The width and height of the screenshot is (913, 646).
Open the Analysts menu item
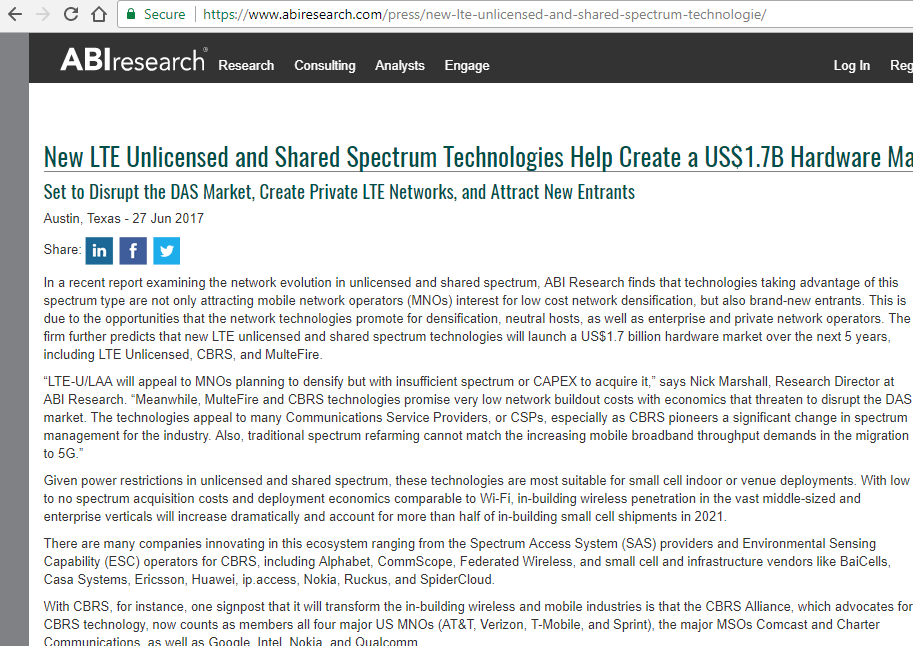pyautogui.click(x=400, y=65)
